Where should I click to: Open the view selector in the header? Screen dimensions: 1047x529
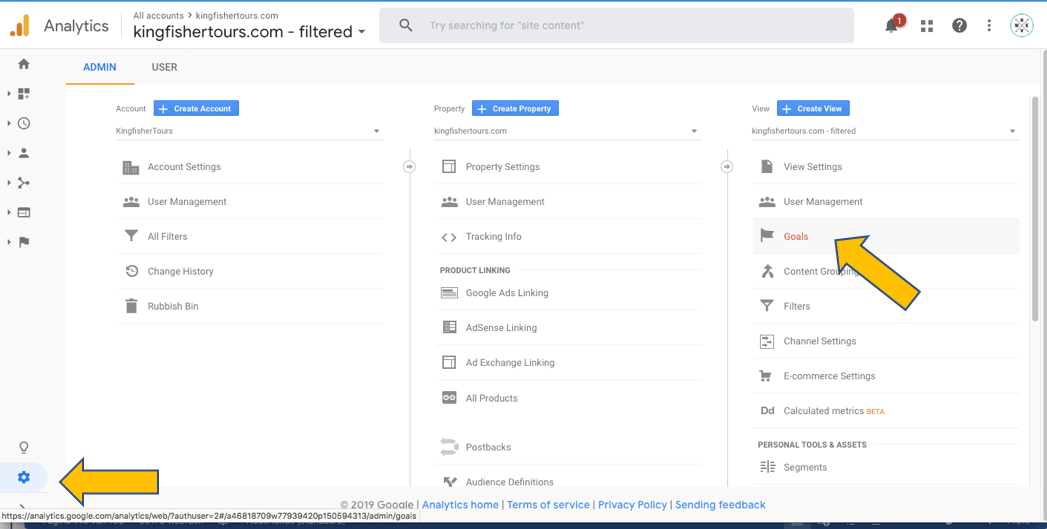tap(250, 31)
